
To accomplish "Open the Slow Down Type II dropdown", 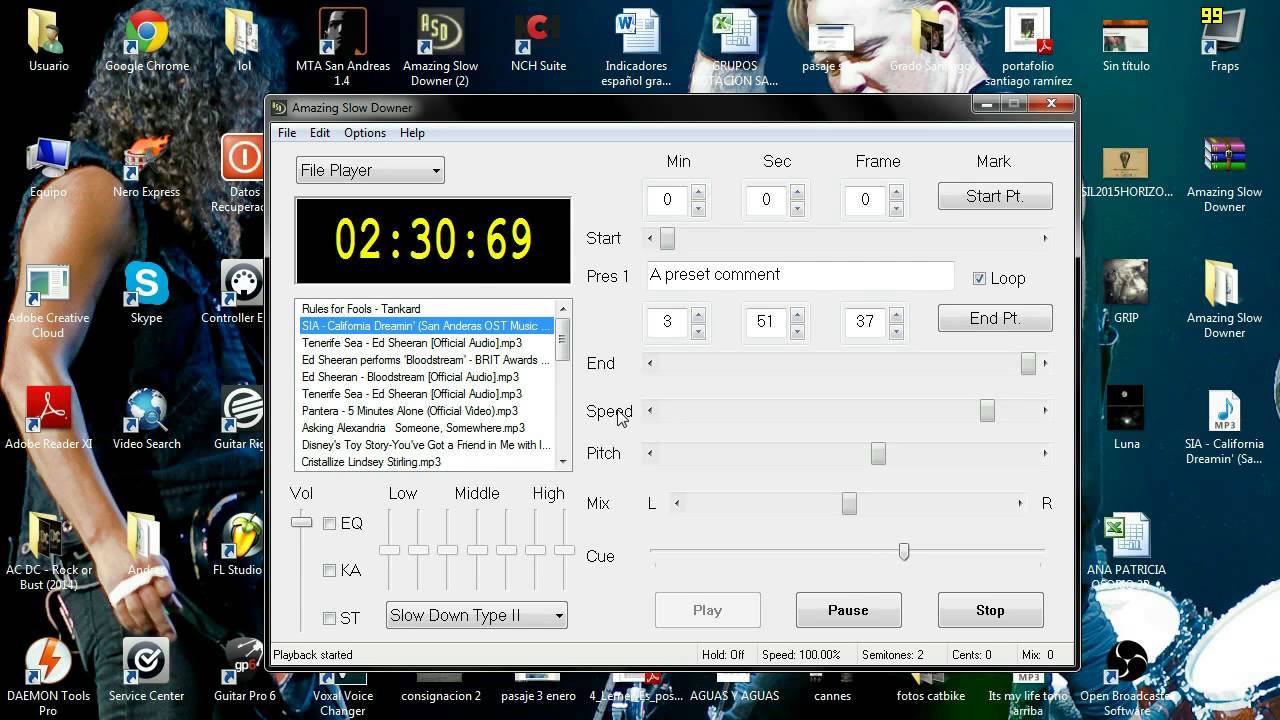I will (477, 615).
